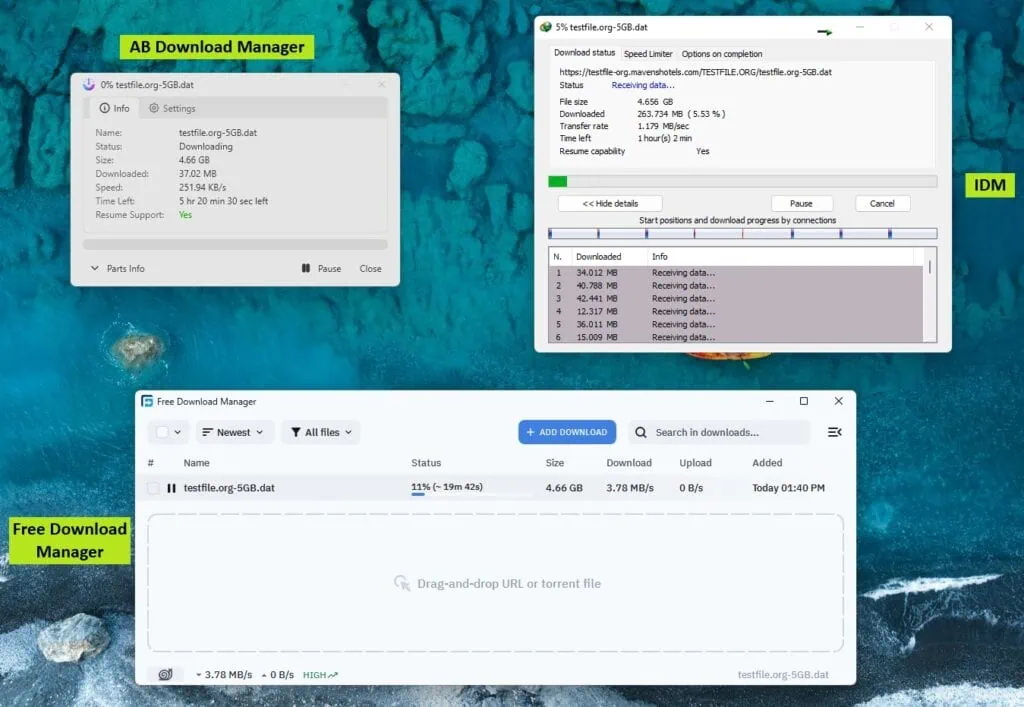
Task: Maximize the Free Download Manager window
Action: click(804, 401)
